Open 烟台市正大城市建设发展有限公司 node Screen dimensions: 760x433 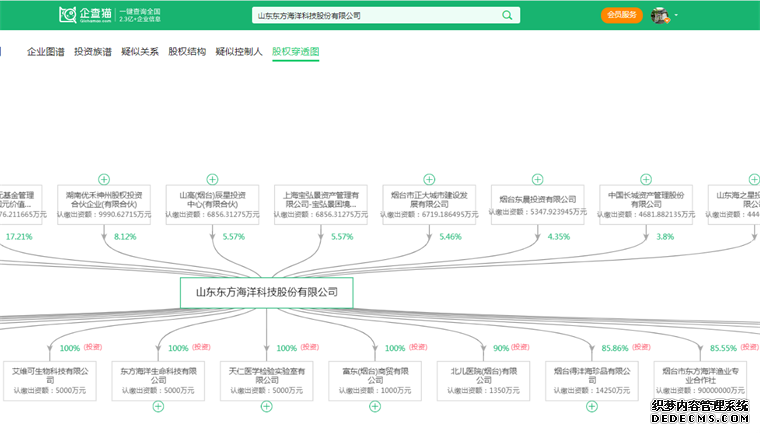point(429,205)
